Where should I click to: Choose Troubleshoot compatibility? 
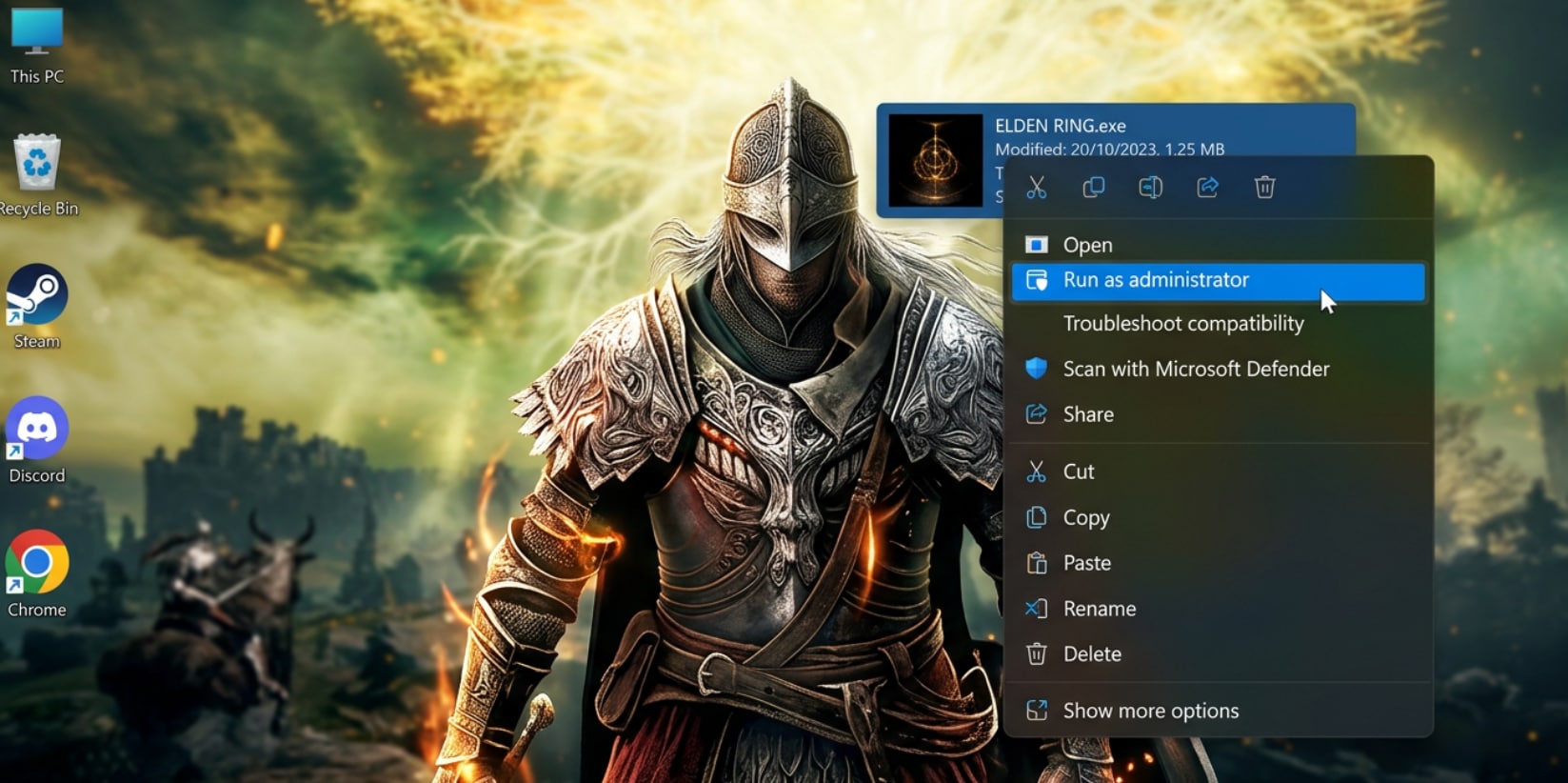coord(1219,324)
